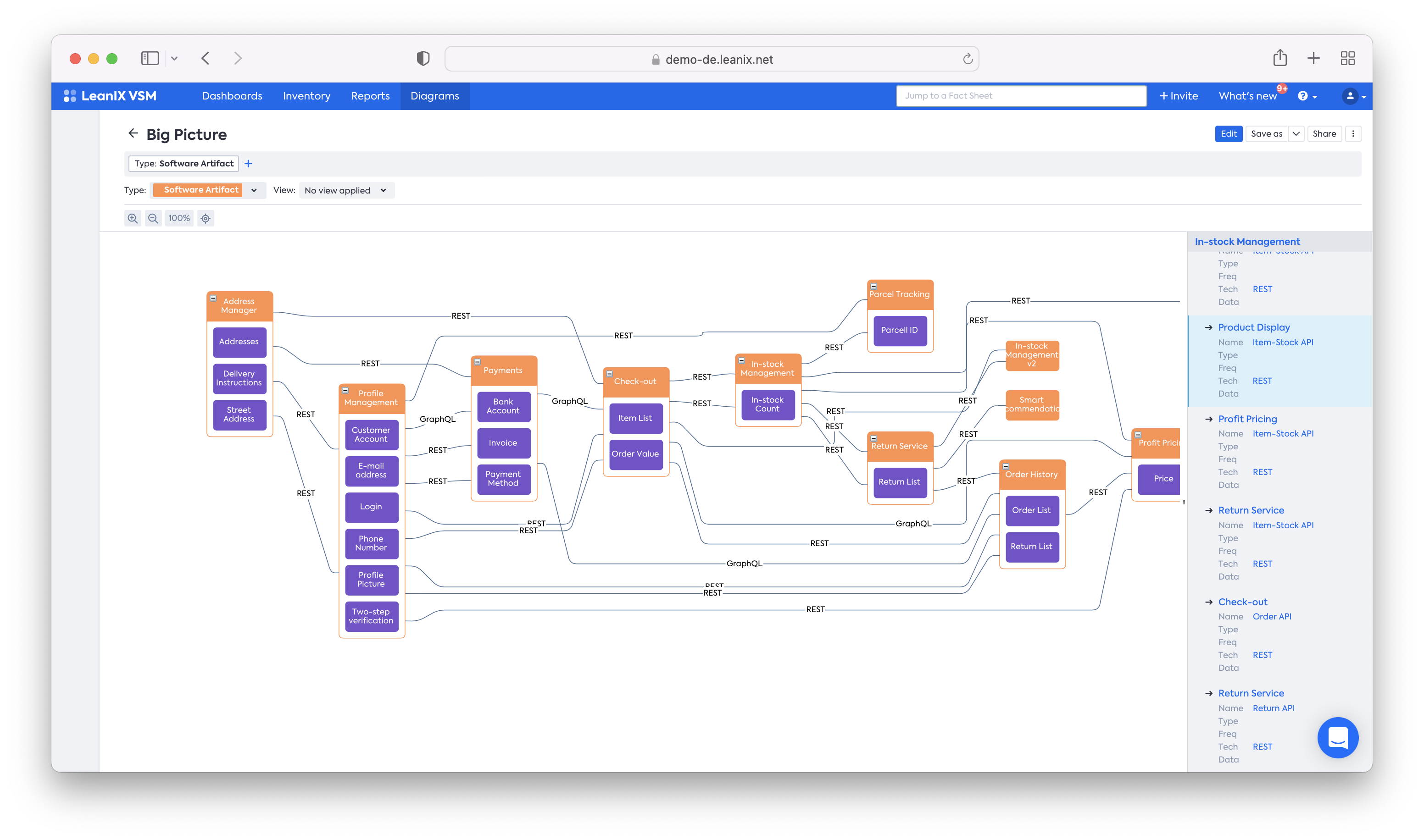Add a filter with the plus icon

(248, 164)
